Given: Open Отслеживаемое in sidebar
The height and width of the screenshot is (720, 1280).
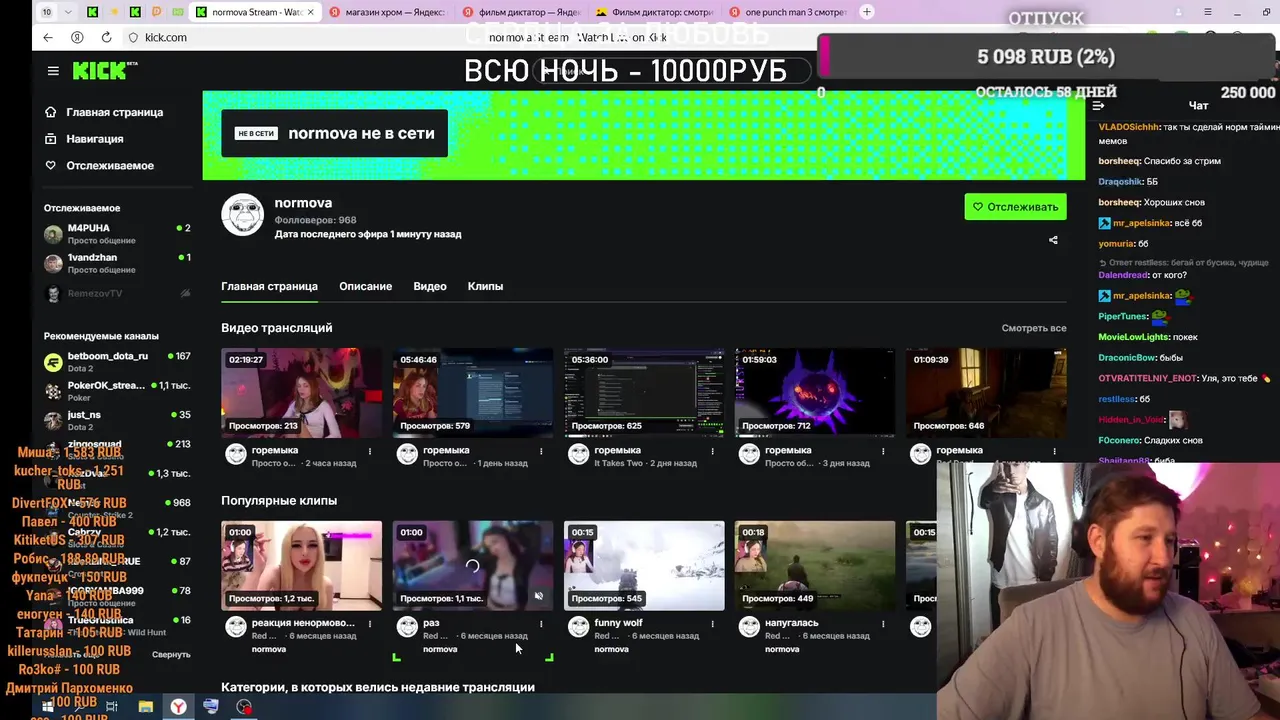Looking at the screenshot, I should [99, 165].
